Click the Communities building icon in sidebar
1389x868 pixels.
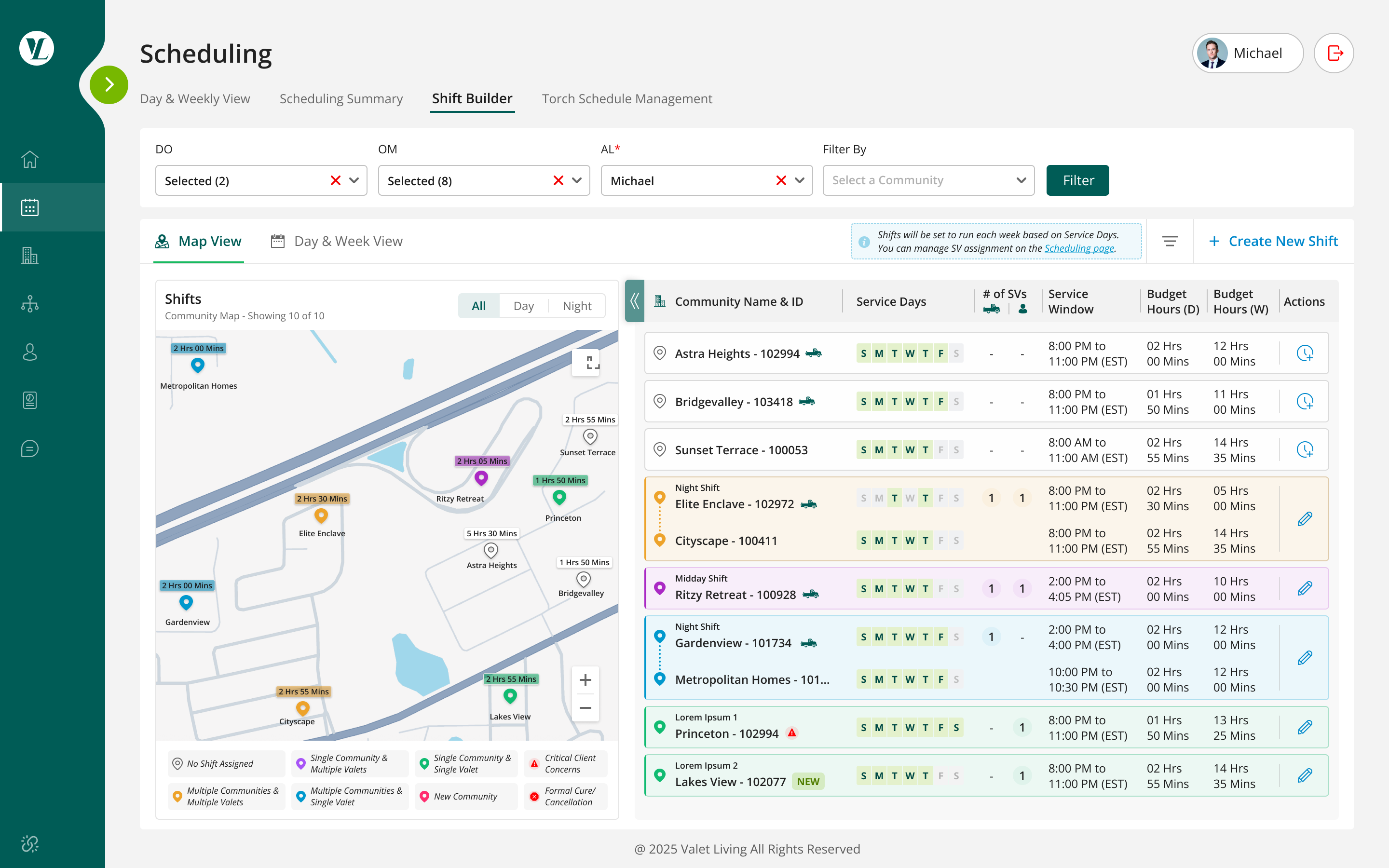29,256
